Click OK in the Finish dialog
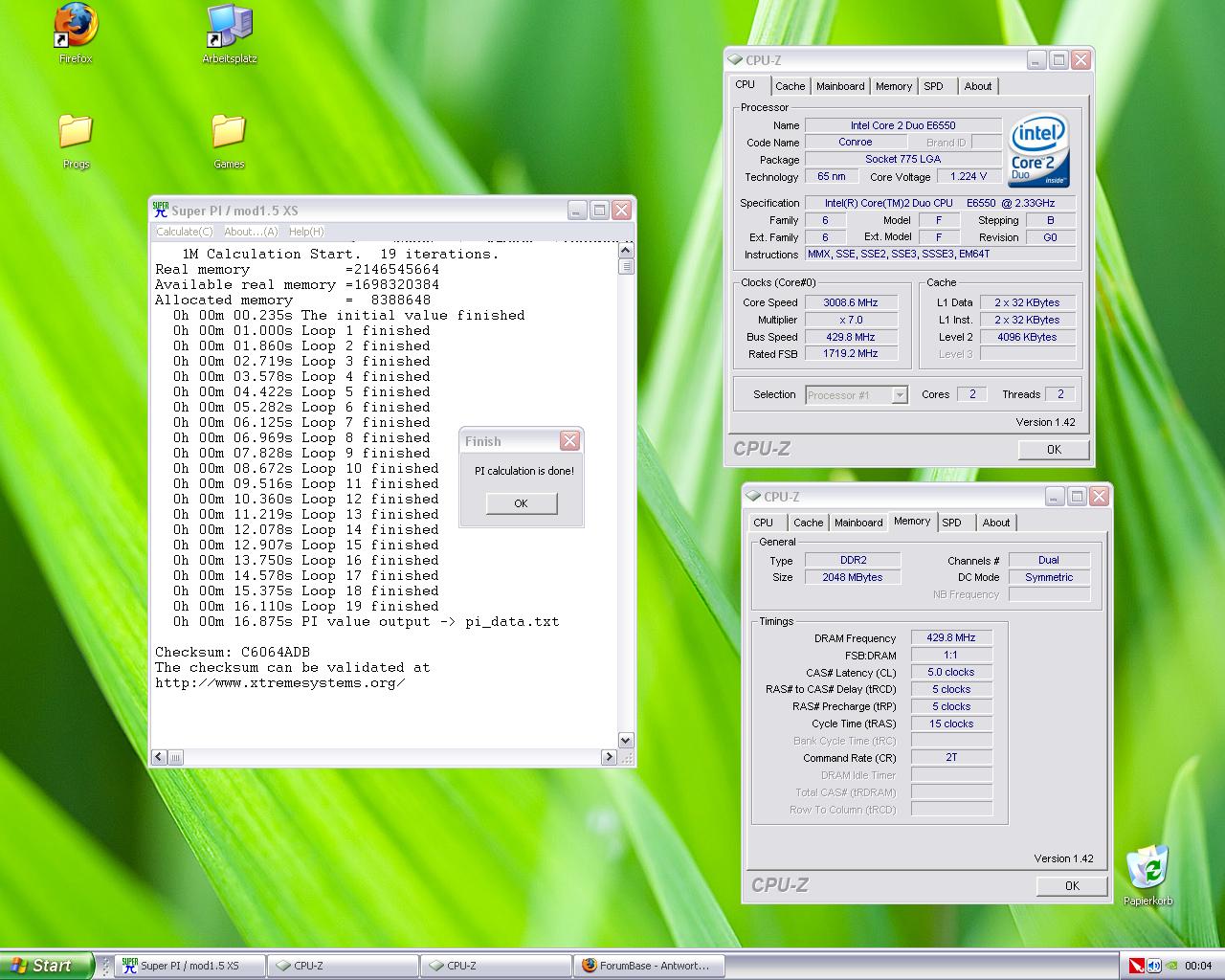Viewport: 1225px width, 980px height. coord(521,503)
